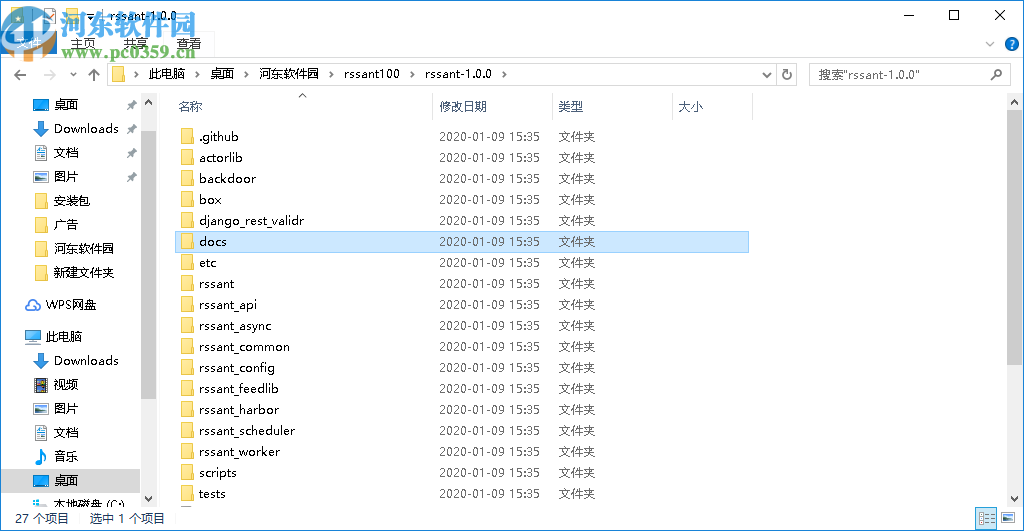This screenshot has height=531, width=1024.
Task: Select the rssant_harbor folder icon
Action: [x=187, y=410]
